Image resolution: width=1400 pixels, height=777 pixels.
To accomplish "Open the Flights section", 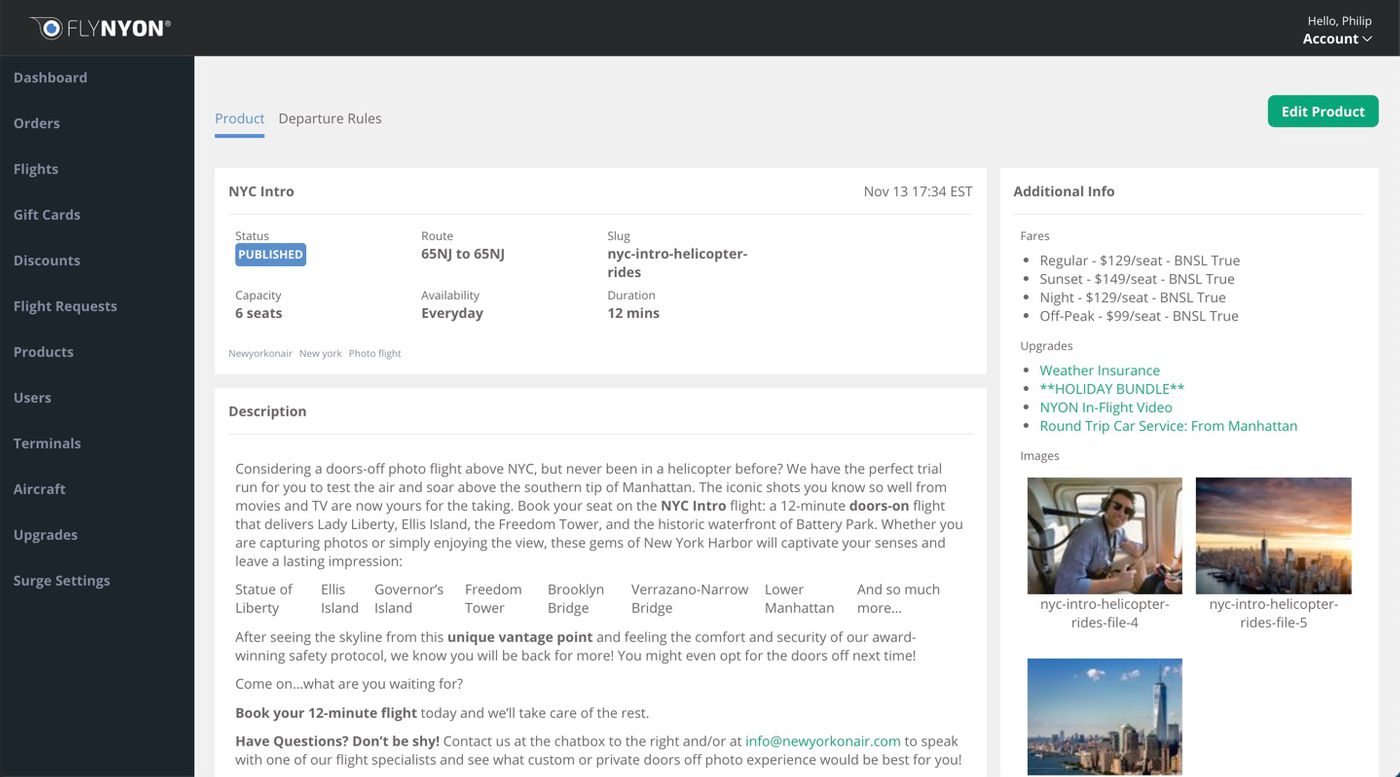I will [35, 169].
